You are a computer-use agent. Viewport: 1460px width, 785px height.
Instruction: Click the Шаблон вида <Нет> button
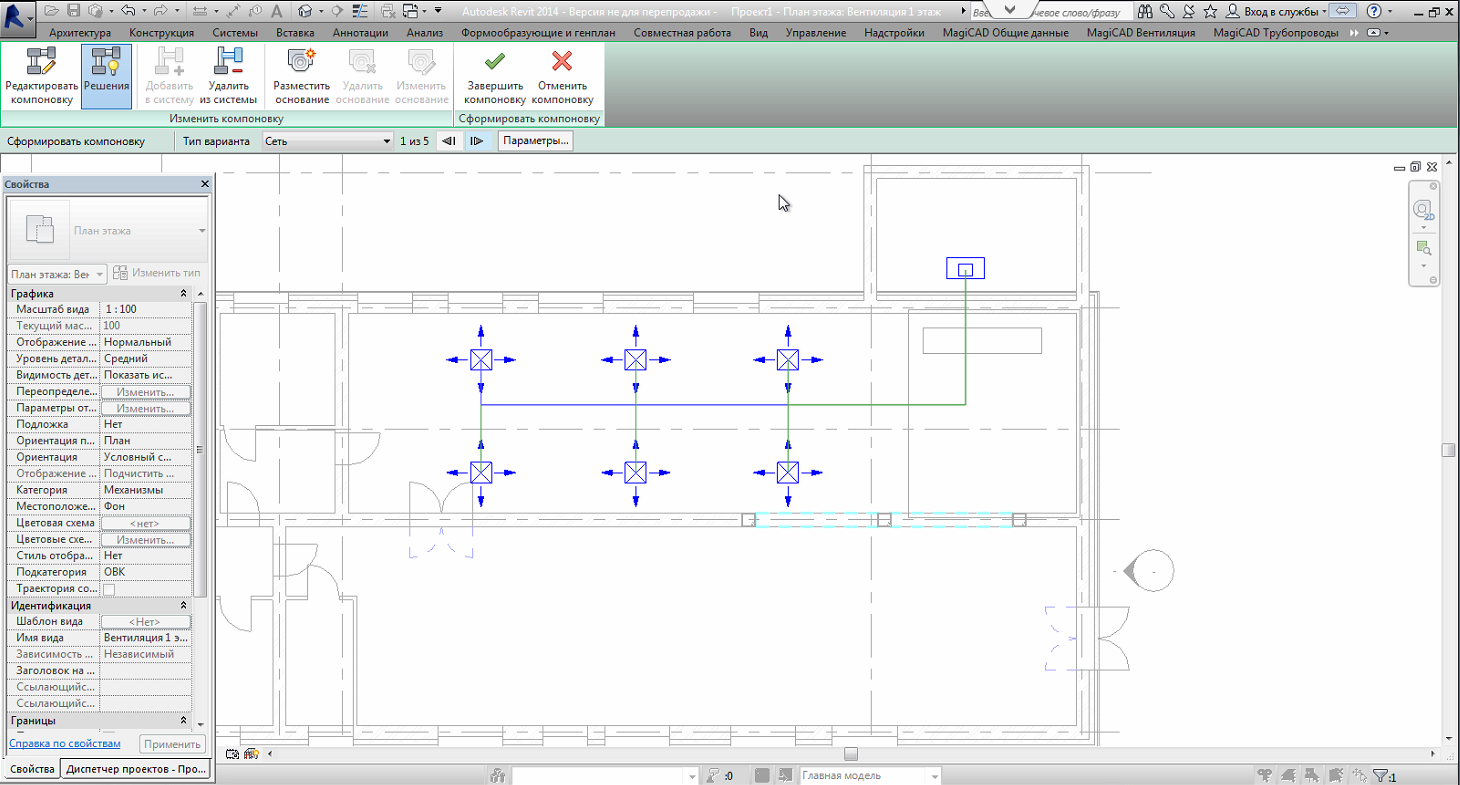point(145,622)
